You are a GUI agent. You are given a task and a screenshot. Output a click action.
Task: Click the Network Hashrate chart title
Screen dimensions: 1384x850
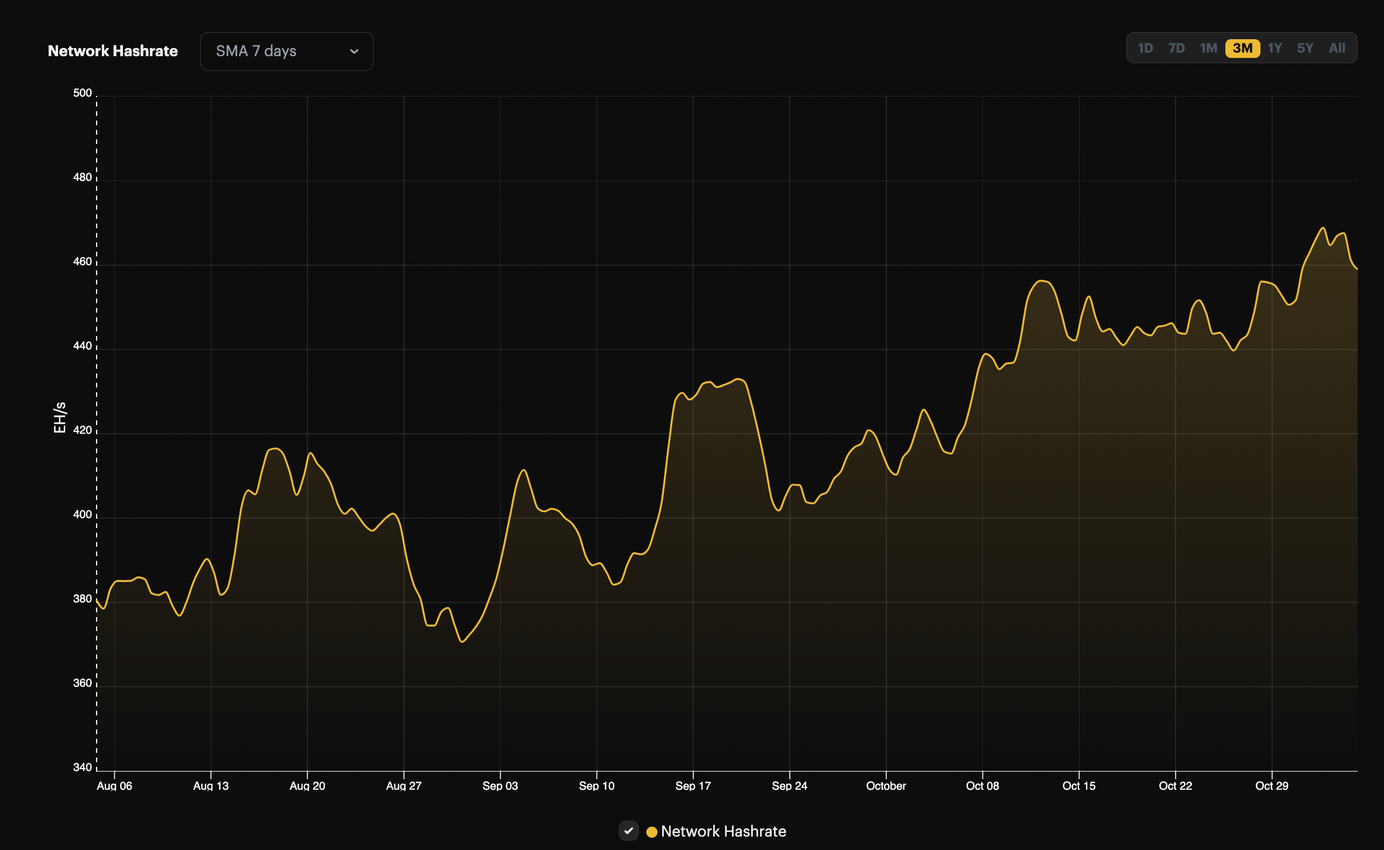[113, 51]
